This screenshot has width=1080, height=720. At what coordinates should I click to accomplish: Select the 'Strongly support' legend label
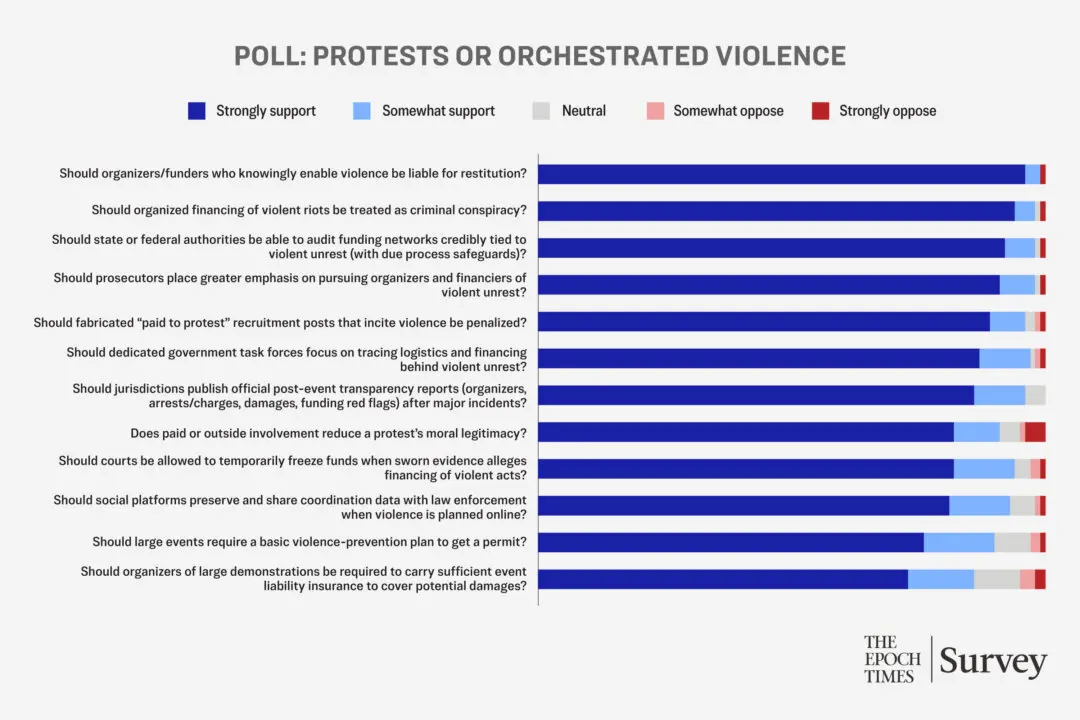point(266,111)
